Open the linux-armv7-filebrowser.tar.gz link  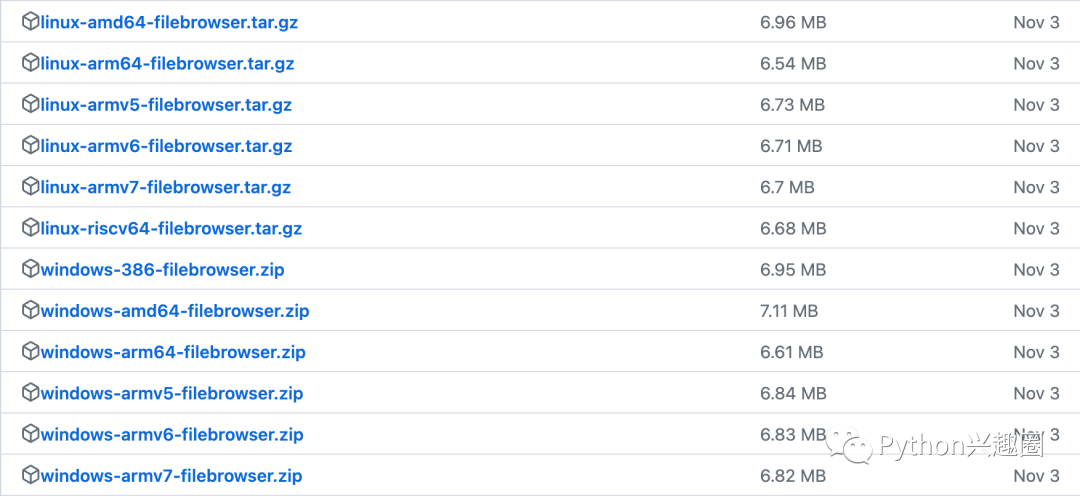click(166, 188)
